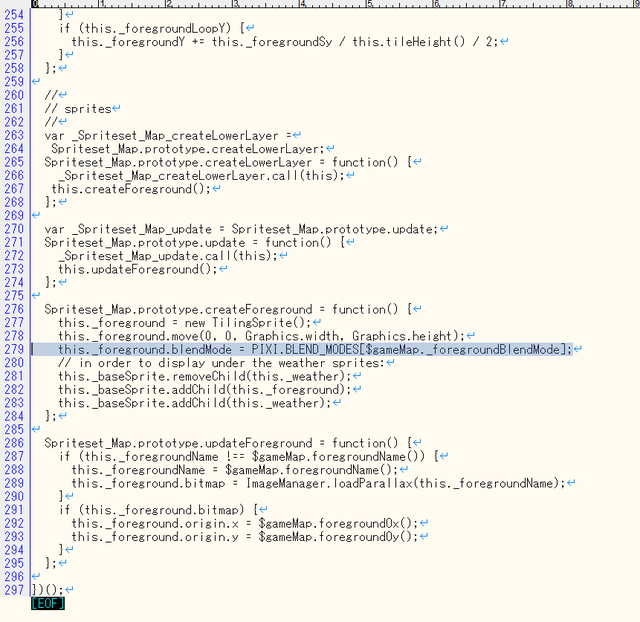Click line number 286 in the gutter
The width and height of the screenshot is (640, 622).
14,443
